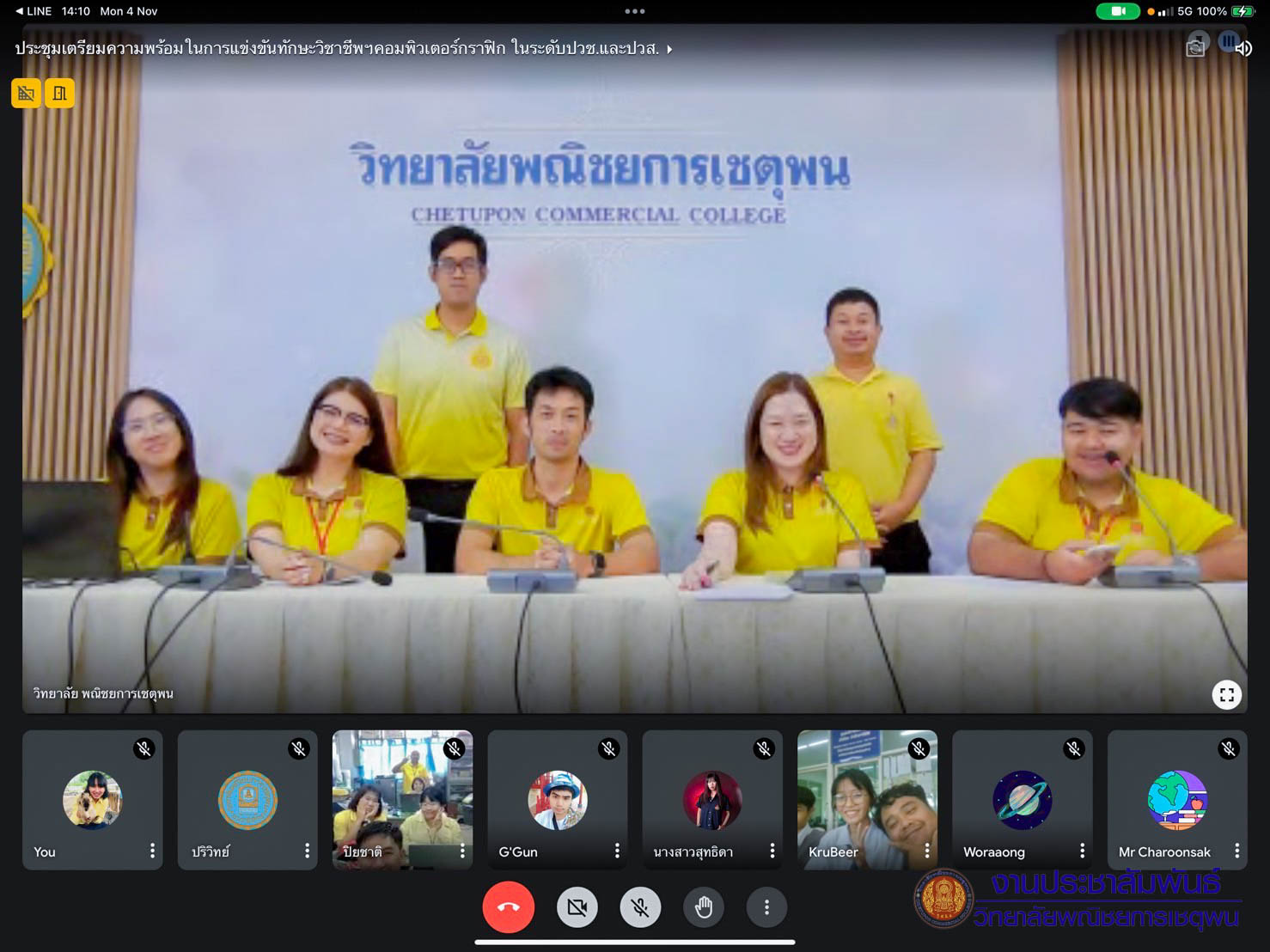Open the options menu on the ปริวิทย์ tile
This screenshot has height=952, width=1270.
(307, 851)
